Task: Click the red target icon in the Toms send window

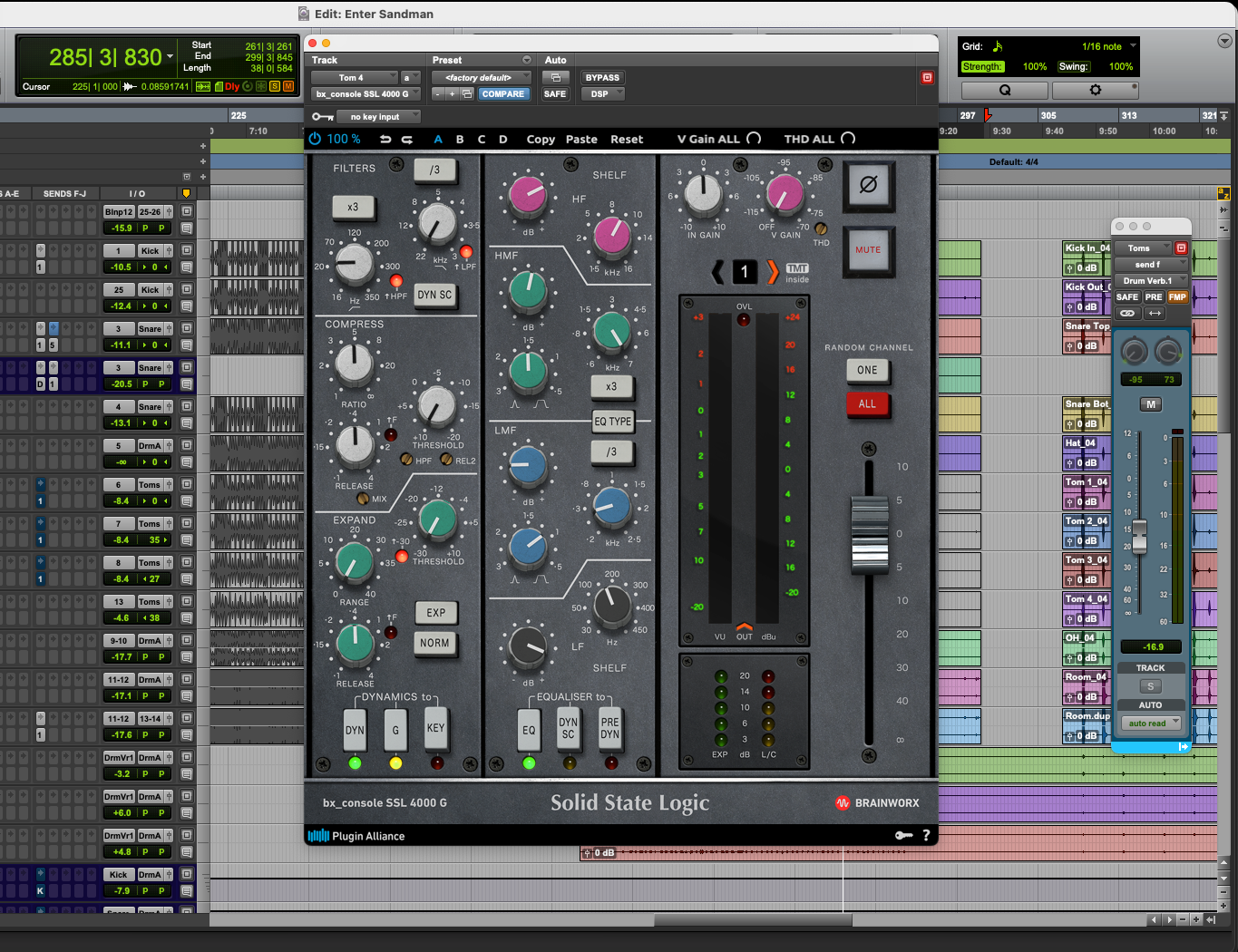Action: [1181, 248]
